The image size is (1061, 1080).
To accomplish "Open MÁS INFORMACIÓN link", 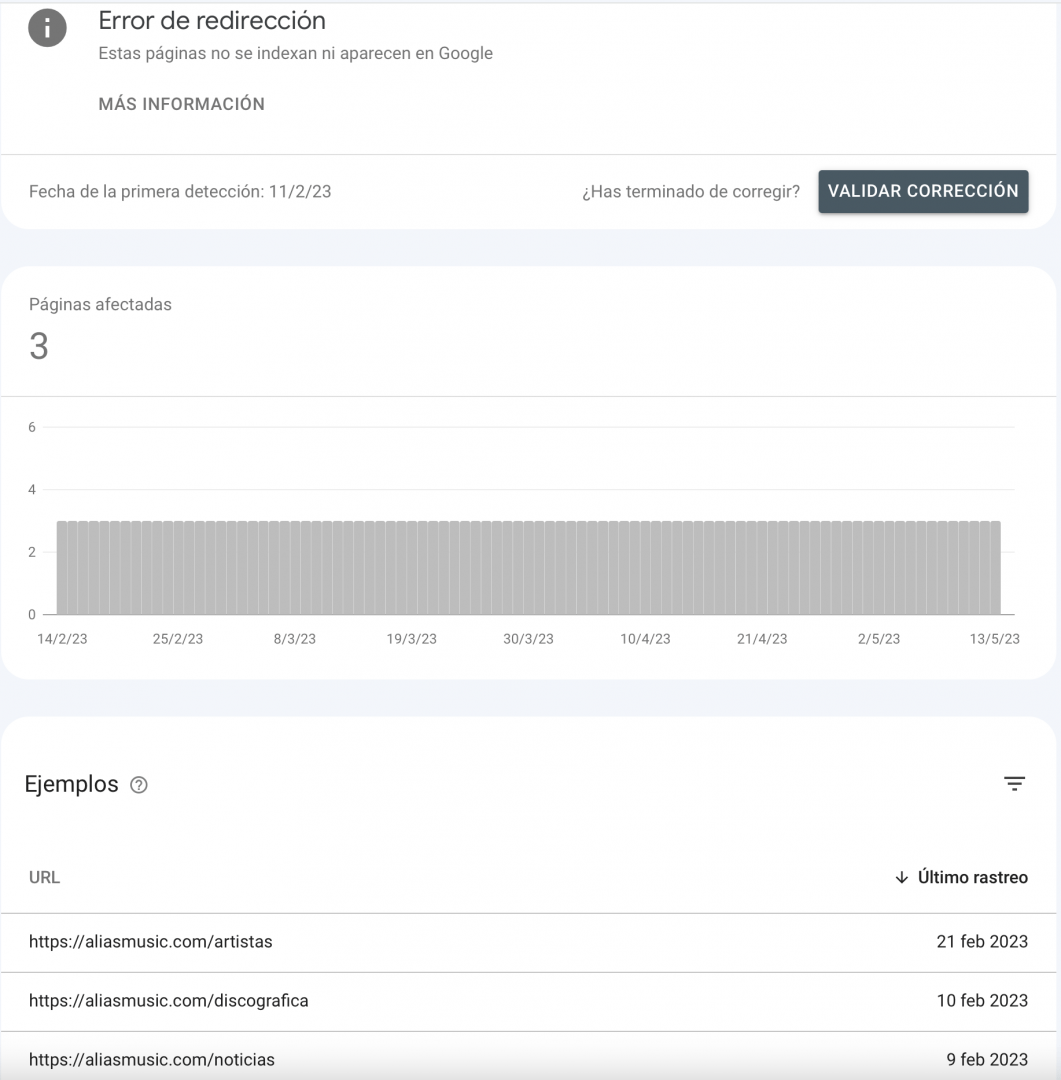I will [181, 104].
